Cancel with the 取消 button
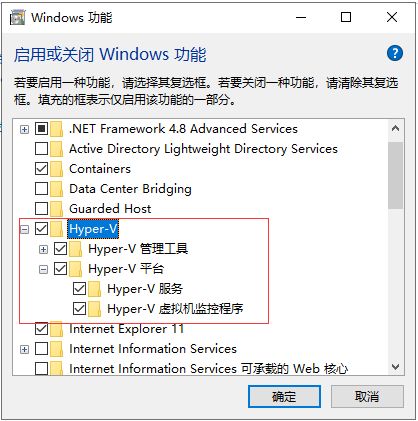This screenshot has width=418, height=421. [367, 396]
